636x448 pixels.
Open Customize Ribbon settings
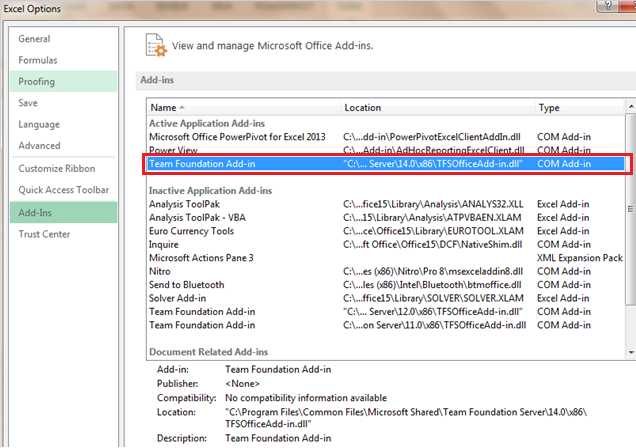(63, 169)
